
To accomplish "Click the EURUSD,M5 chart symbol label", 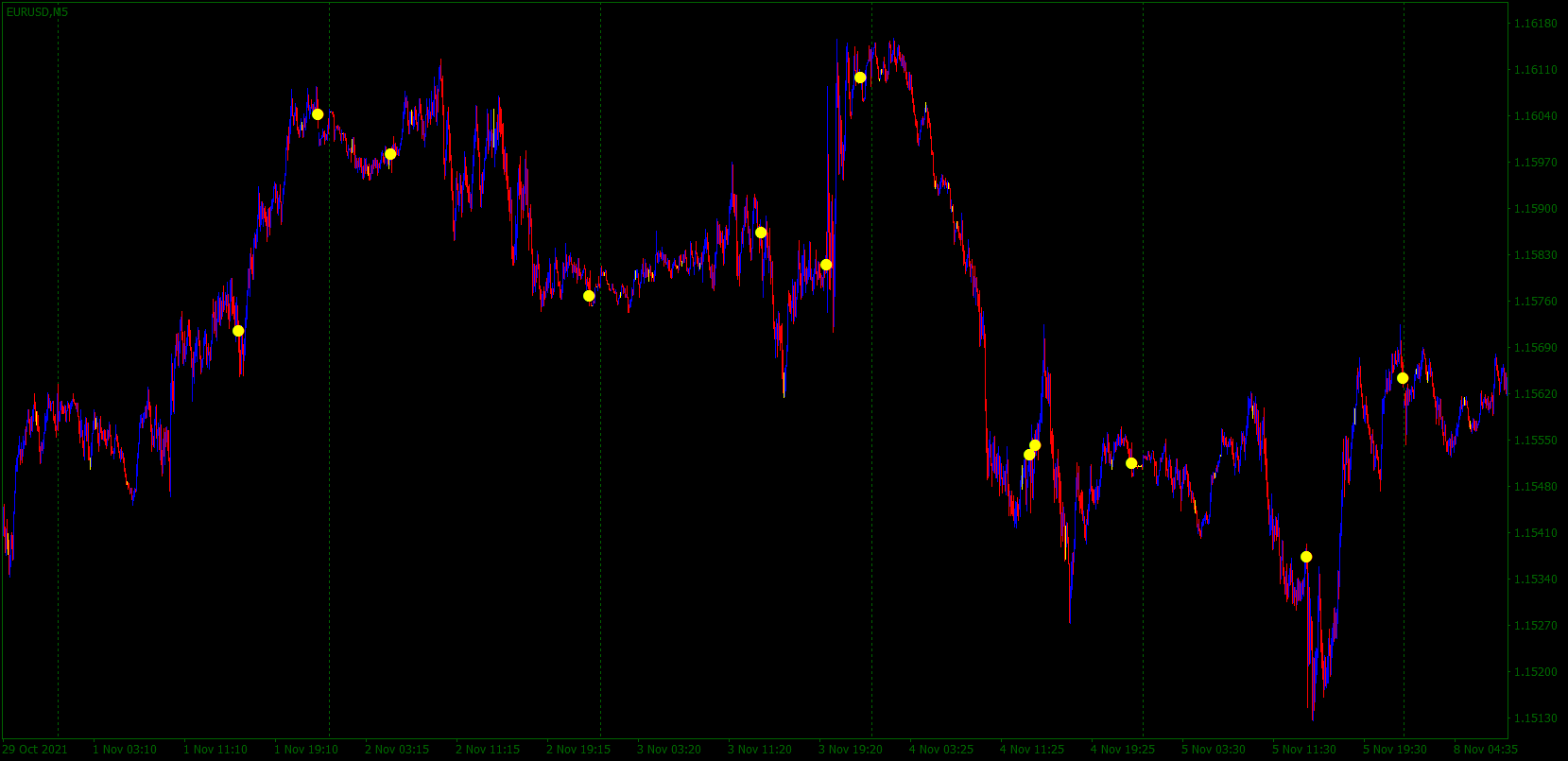I will pyautogui.click(x=37, y=12).
